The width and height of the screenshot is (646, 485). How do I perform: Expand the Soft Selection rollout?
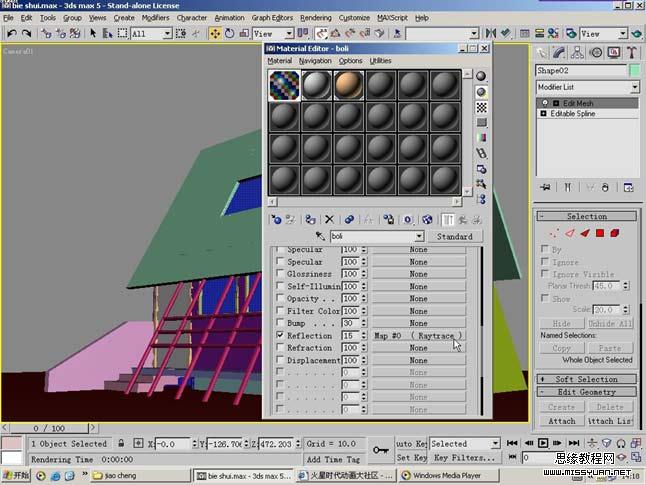pyautogui.click(x=587, y=379)
